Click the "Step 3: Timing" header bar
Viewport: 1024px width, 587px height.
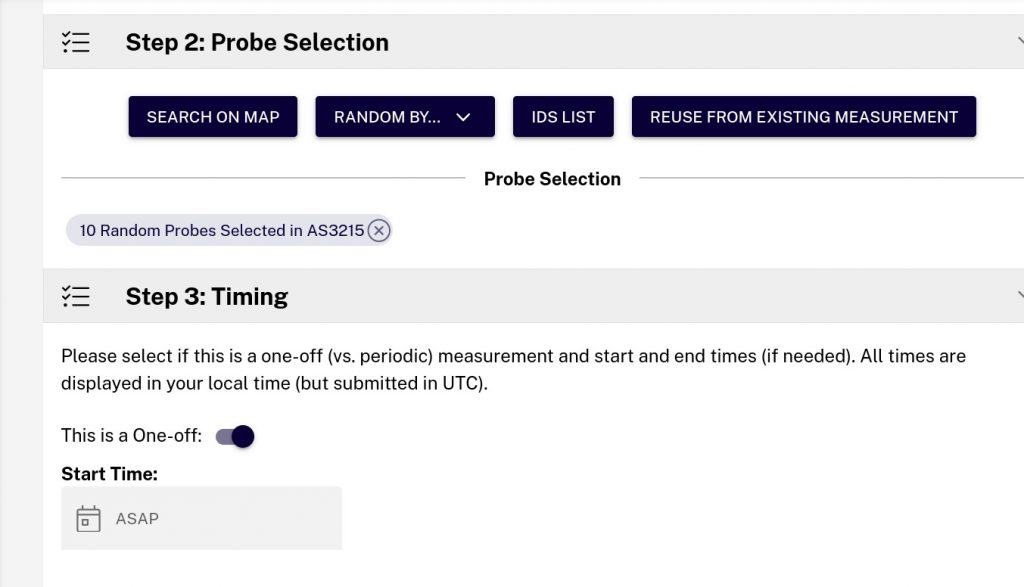point(207,296)
